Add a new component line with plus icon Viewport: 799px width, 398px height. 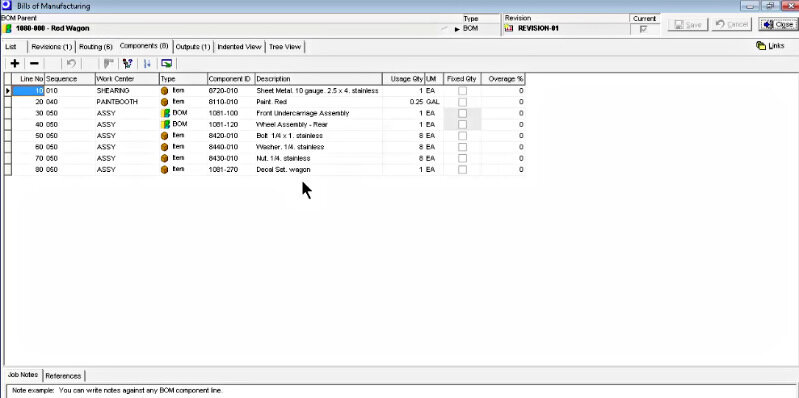(15, 64)
